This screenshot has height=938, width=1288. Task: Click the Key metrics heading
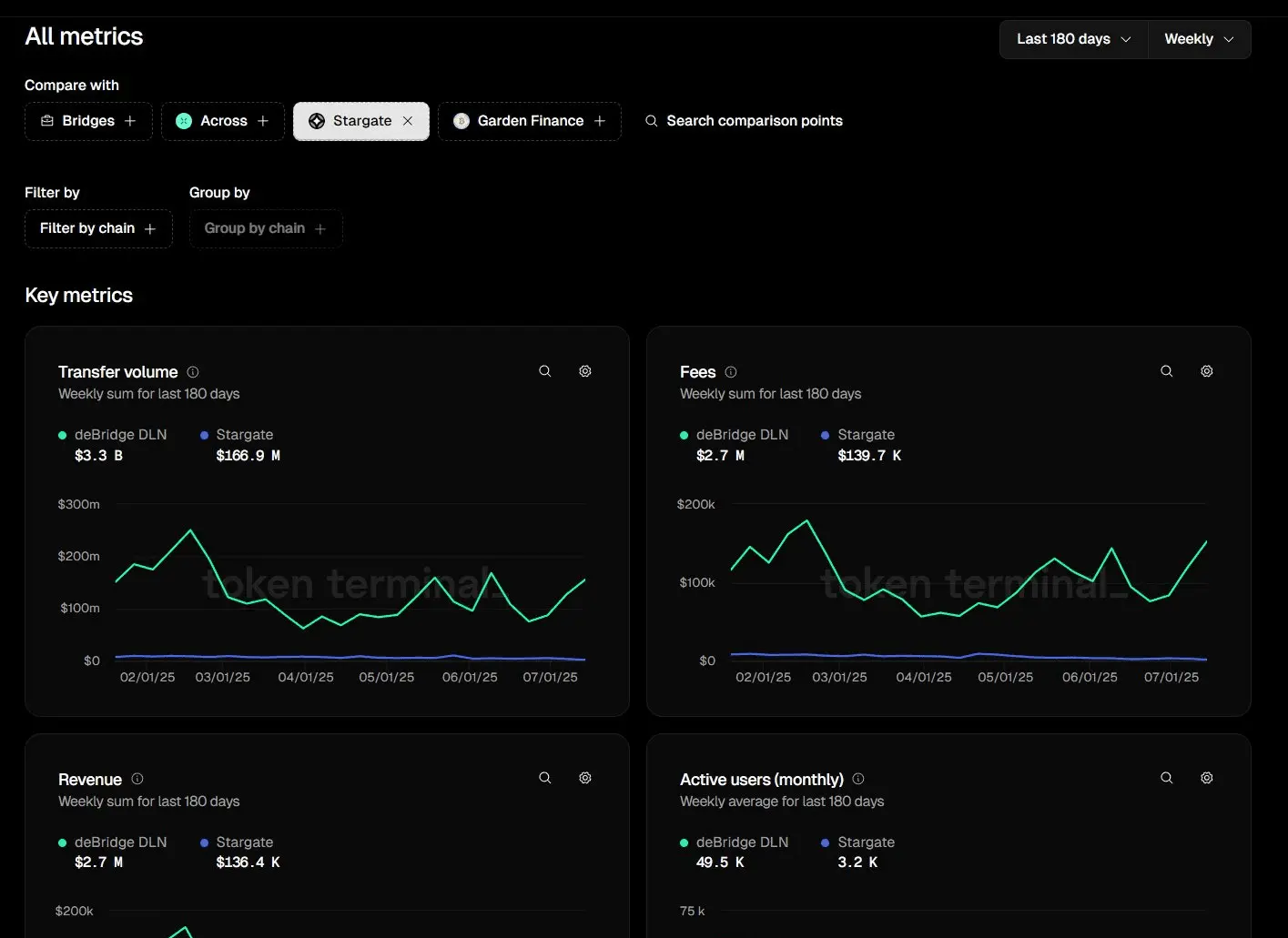click(x=79, y=296)
